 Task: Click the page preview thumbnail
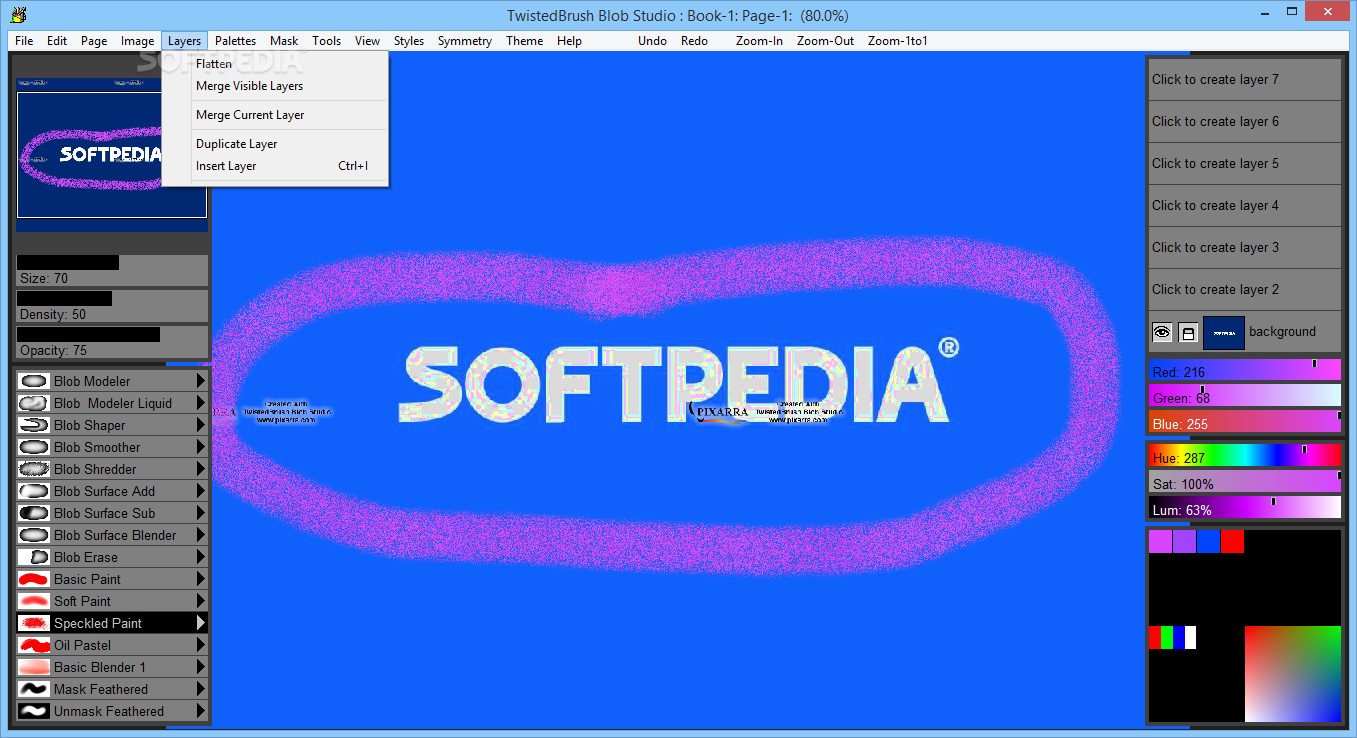tap(112, 155)
